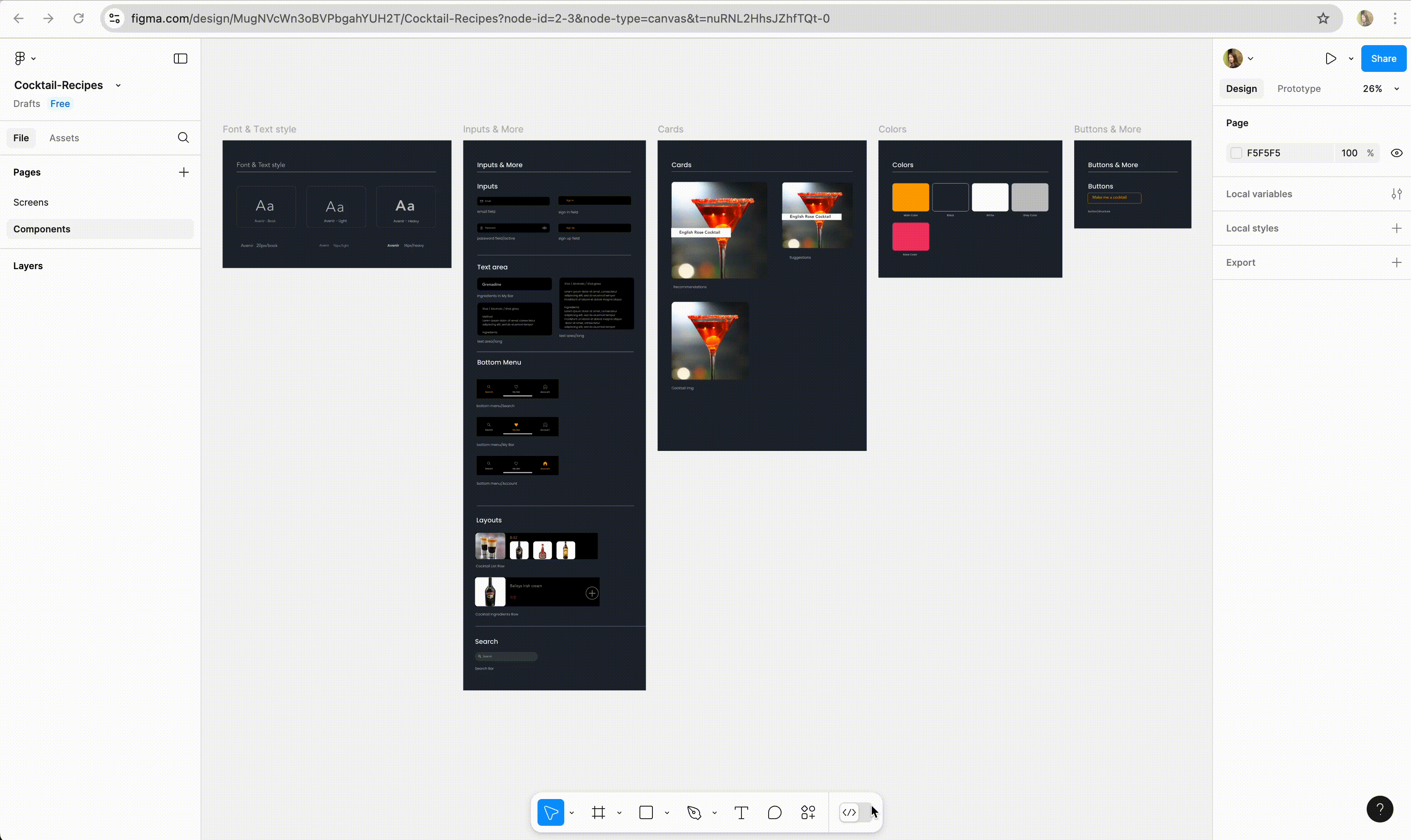Screen dimensions: 1411x840
Task: Click the search icon in the File panel
Action: click(183, 137)
